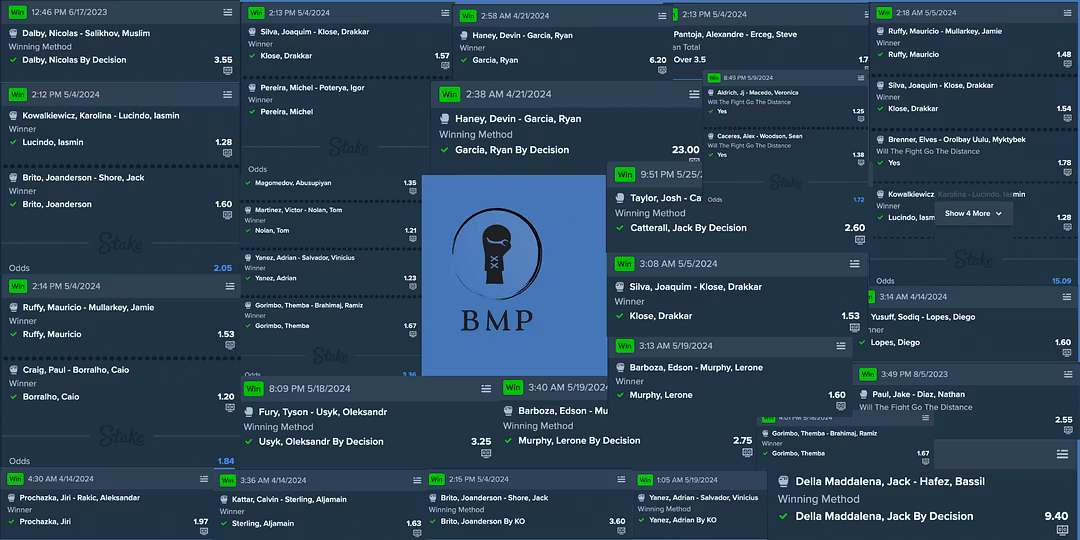
Task: Expand the Show 4 More list
Action: (x=973, y=213)
